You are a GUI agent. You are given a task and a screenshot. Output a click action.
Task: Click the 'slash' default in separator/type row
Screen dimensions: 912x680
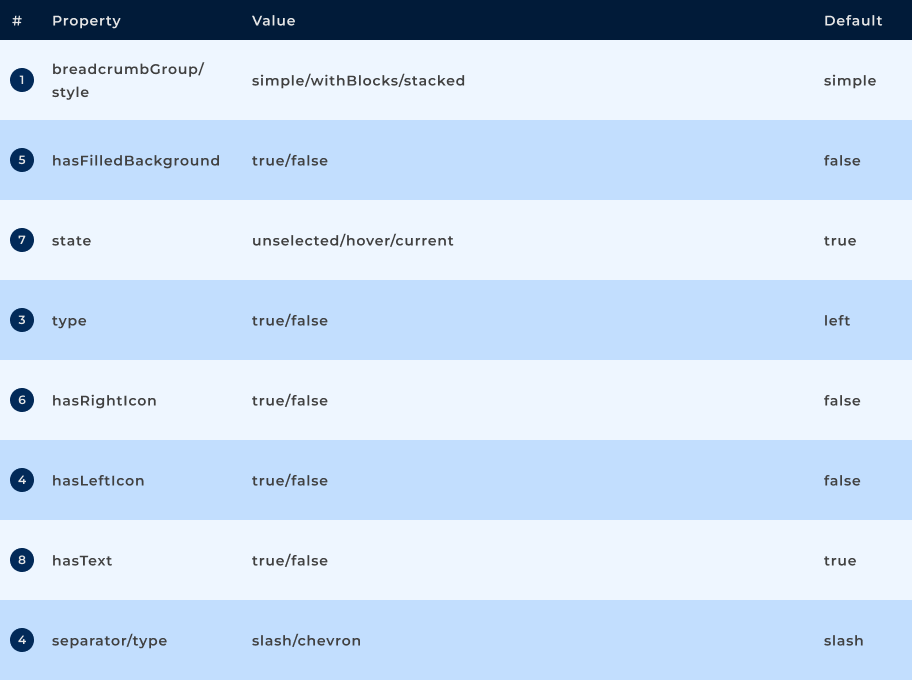tap(843, 641)
